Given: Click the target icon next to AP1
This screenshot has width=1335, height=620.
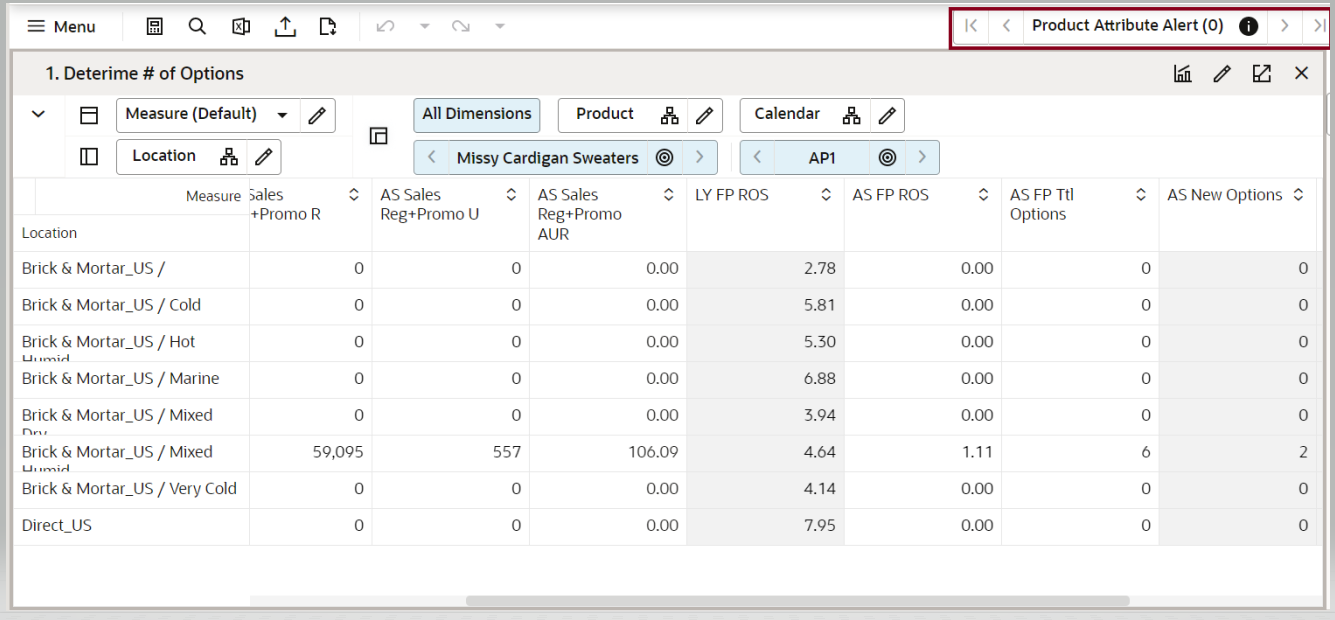Looking at the screenshot, I should [885, 158].
